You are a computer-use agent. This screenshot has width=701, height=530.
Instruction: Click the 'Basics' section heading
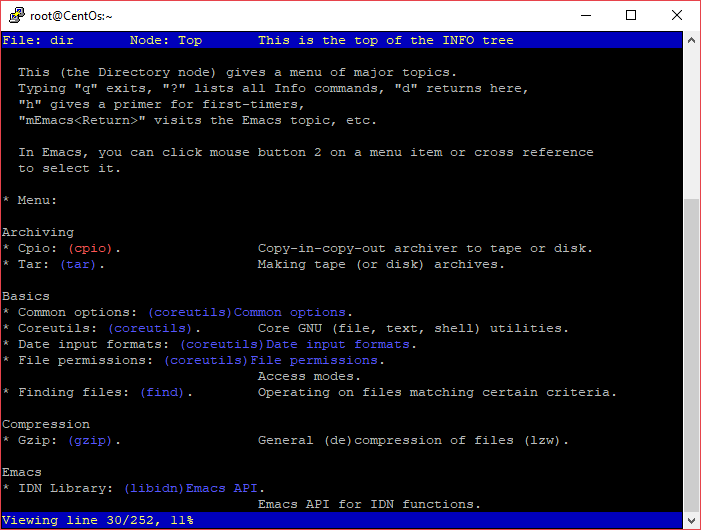pyautogui.click(x=26, y=296)
